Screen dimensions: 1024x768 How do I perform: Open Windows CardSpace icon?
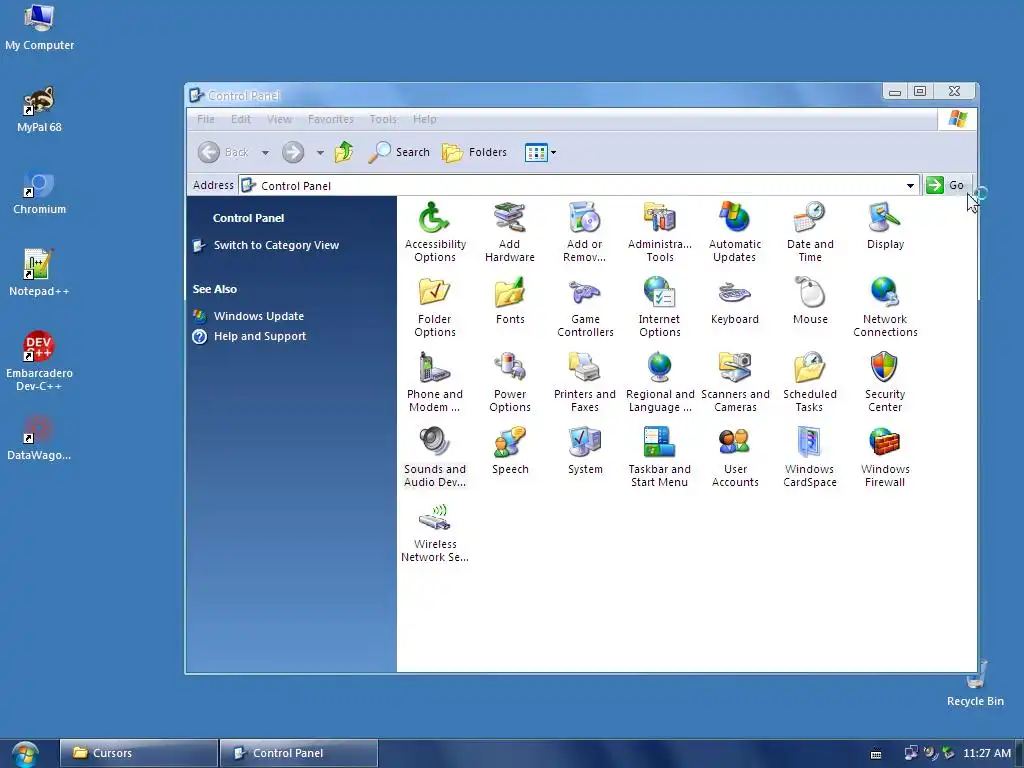click(x=810, y=457)
